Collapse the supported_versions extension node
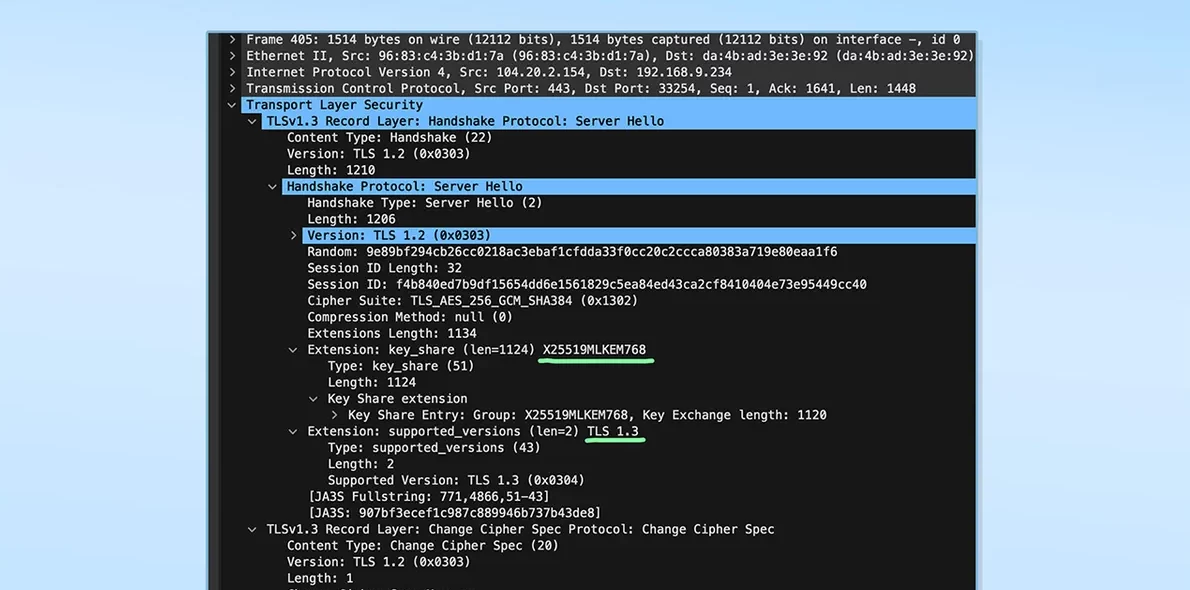The height and width of the screenshot is (590, 1190). click(293, 432)
